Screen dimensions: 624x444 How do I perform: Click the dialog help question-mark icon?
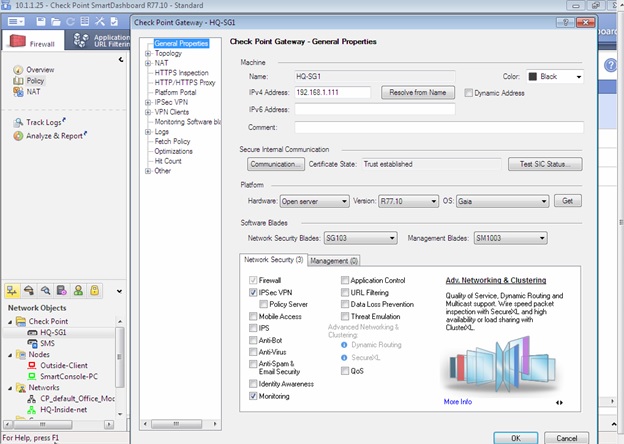[x=565, y=22]
